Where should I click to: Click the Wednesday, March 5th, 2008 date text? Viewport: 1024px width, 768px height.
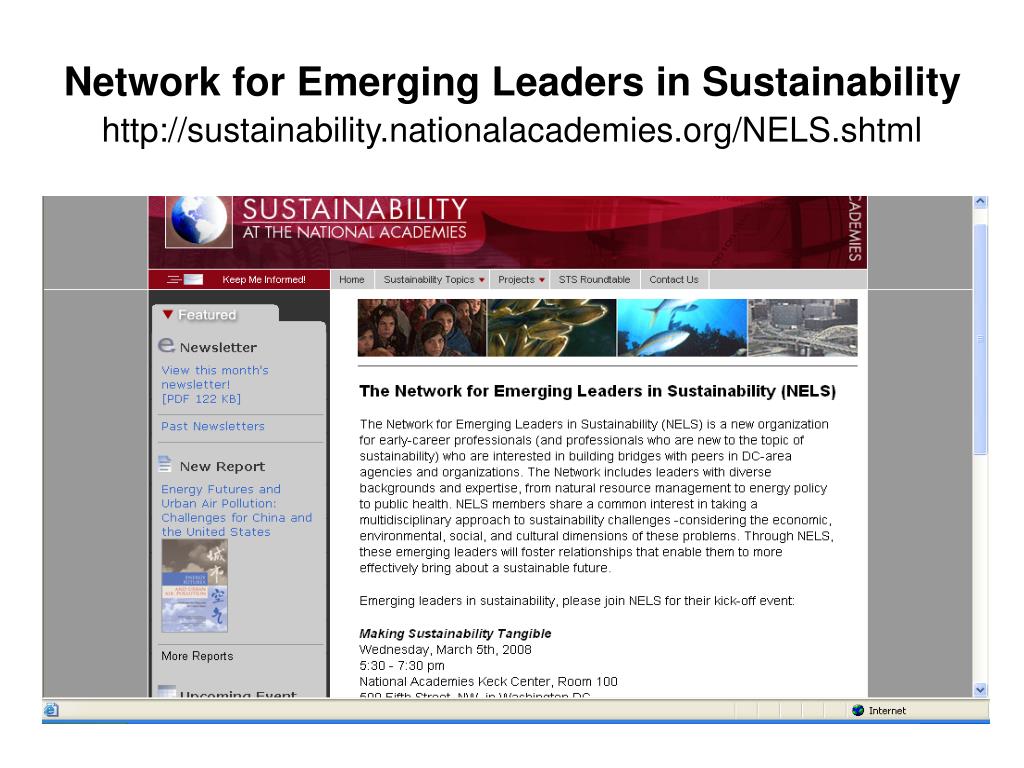445,650
